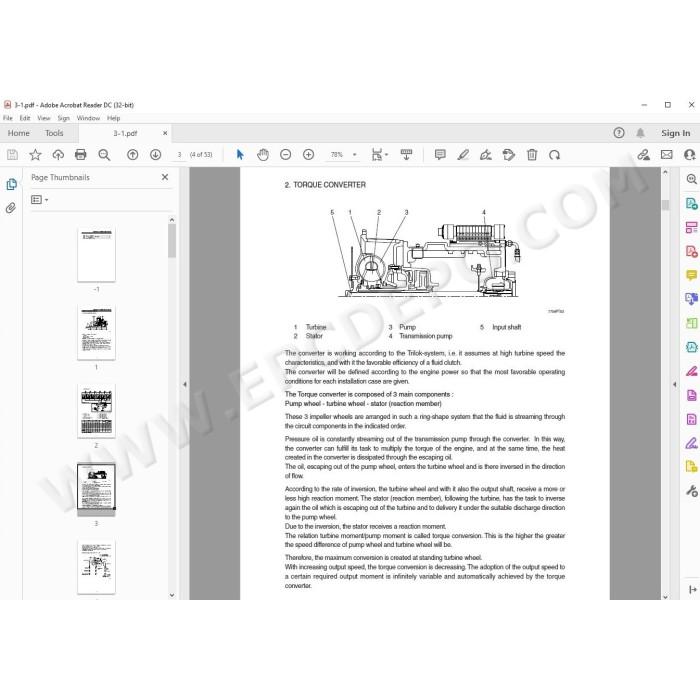Open the Help menu

point(113,118)
